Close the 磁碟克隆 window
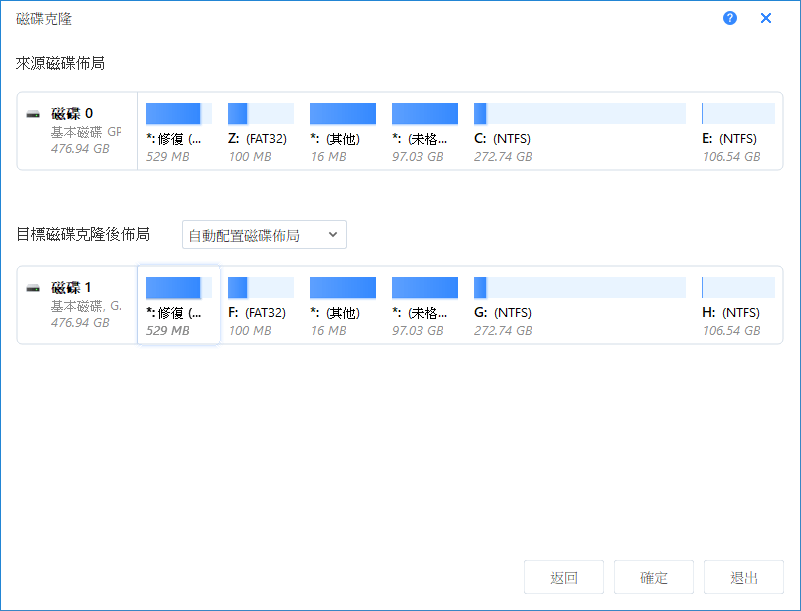 click(x=765, y=18)
